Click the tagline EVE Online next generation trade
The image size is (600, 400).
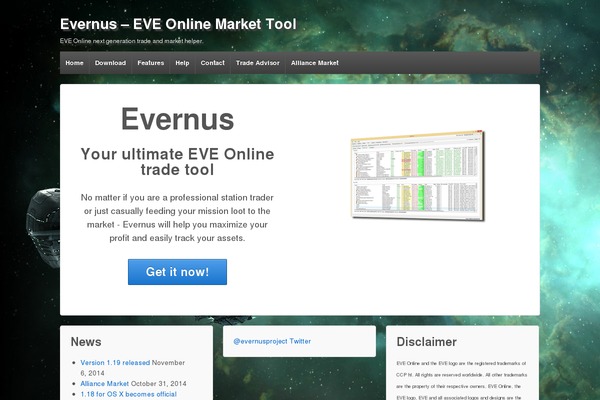[131, 41]
